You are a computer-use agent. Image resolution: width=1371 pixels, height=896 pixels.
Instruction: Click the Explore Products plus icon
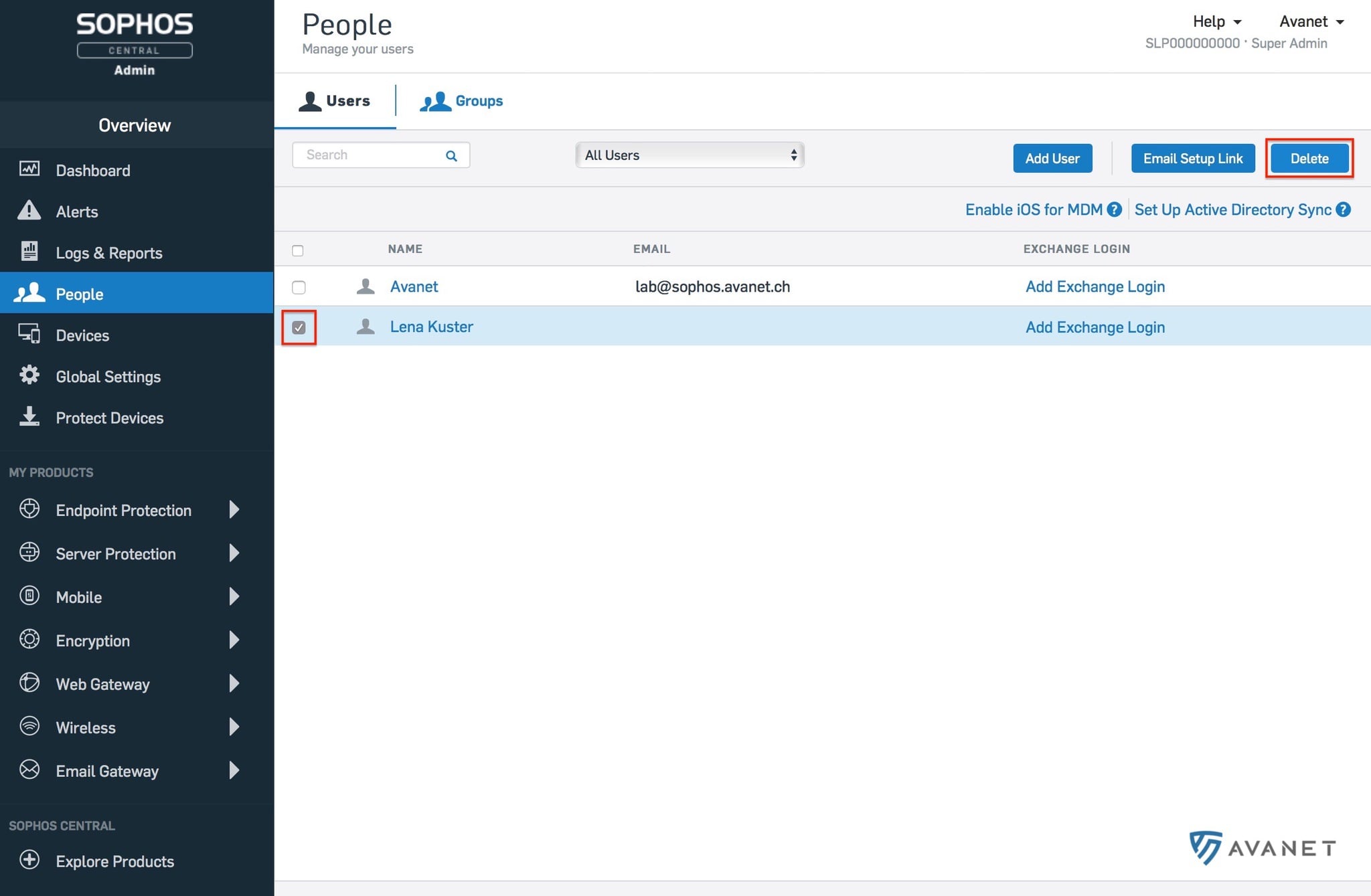pos(29,861)
